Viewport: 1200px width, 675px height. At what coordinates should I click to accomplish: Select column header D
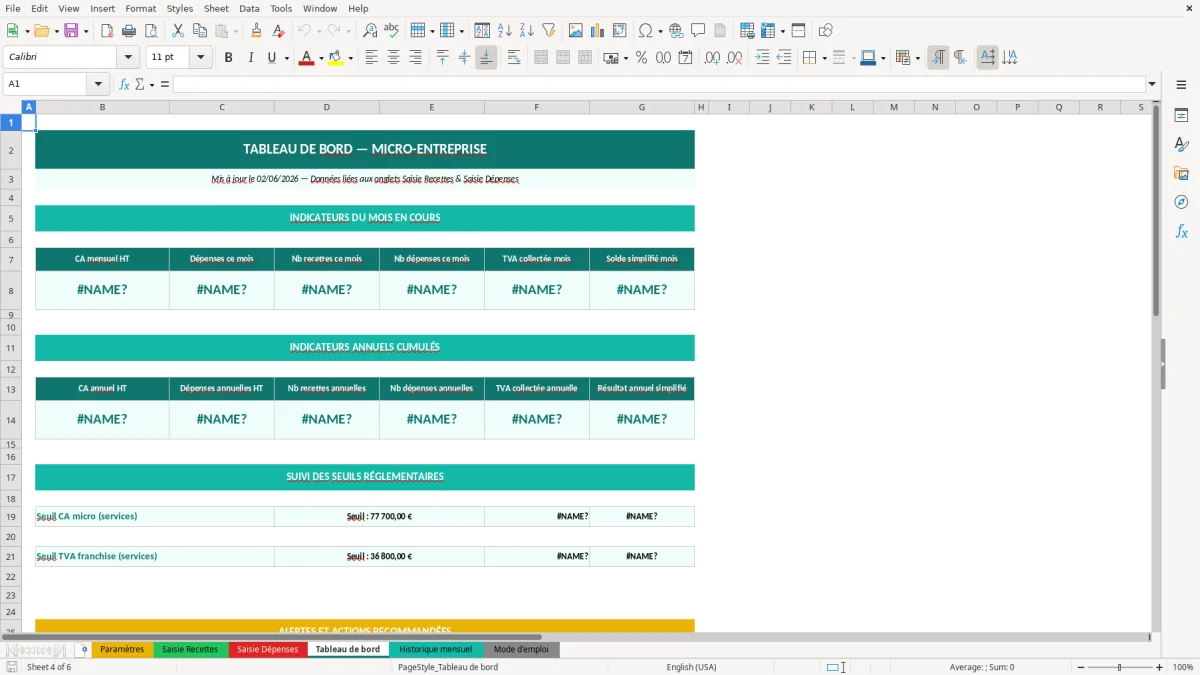pyautogui.click(x=327, y=107)
